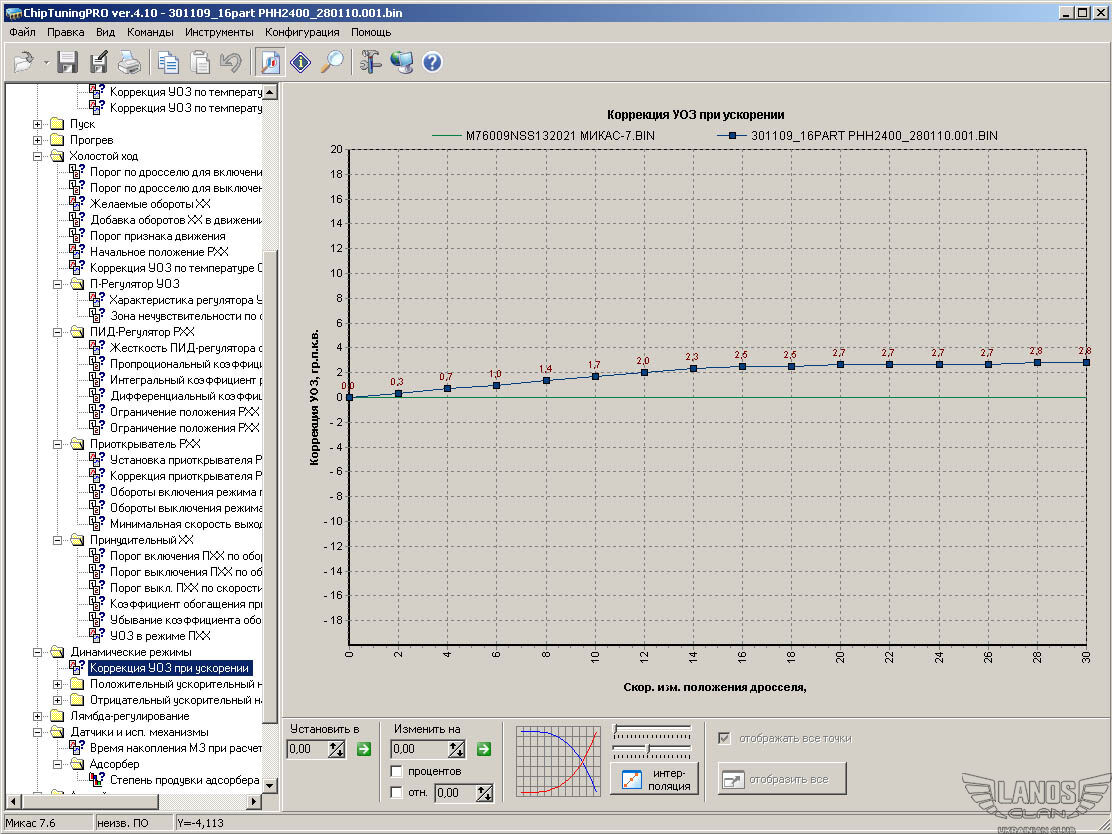This screenshot has width=1112, height=834.
Task: Click the graph data point labeled 2,0
Action: [x=644, y=372]
